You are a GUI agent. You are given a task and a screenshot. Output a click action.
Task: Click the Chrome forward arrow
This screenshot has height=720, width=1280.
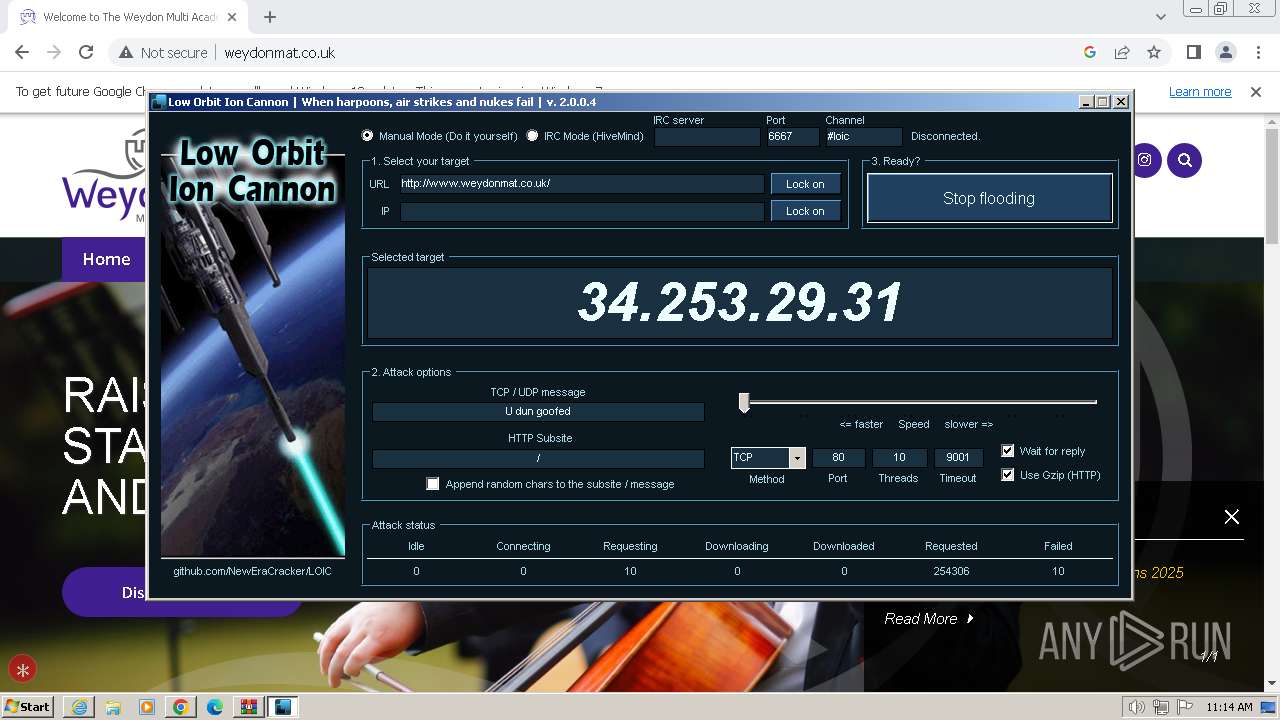coord(54,53)
